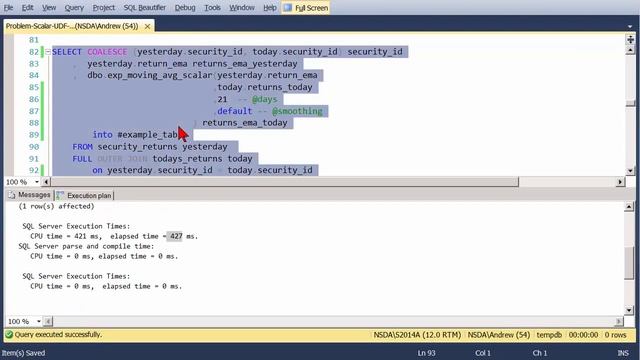Click the COALESCE keyword on line 82
The image size is (640, 360).
pyautogui.click(x=107, y=52)
